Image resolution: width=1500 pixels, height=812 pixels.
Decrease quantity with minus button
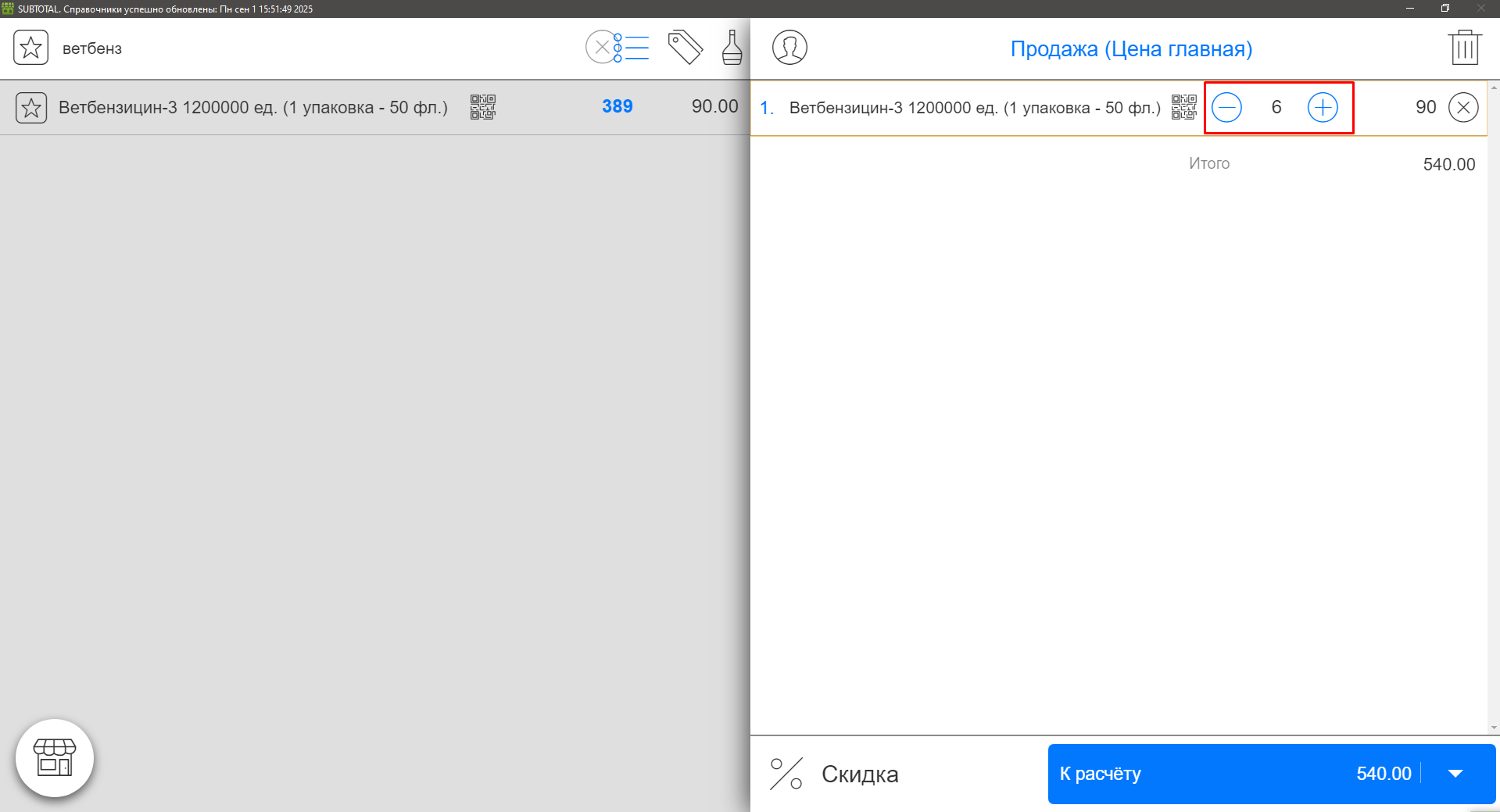coord(1226,107)
